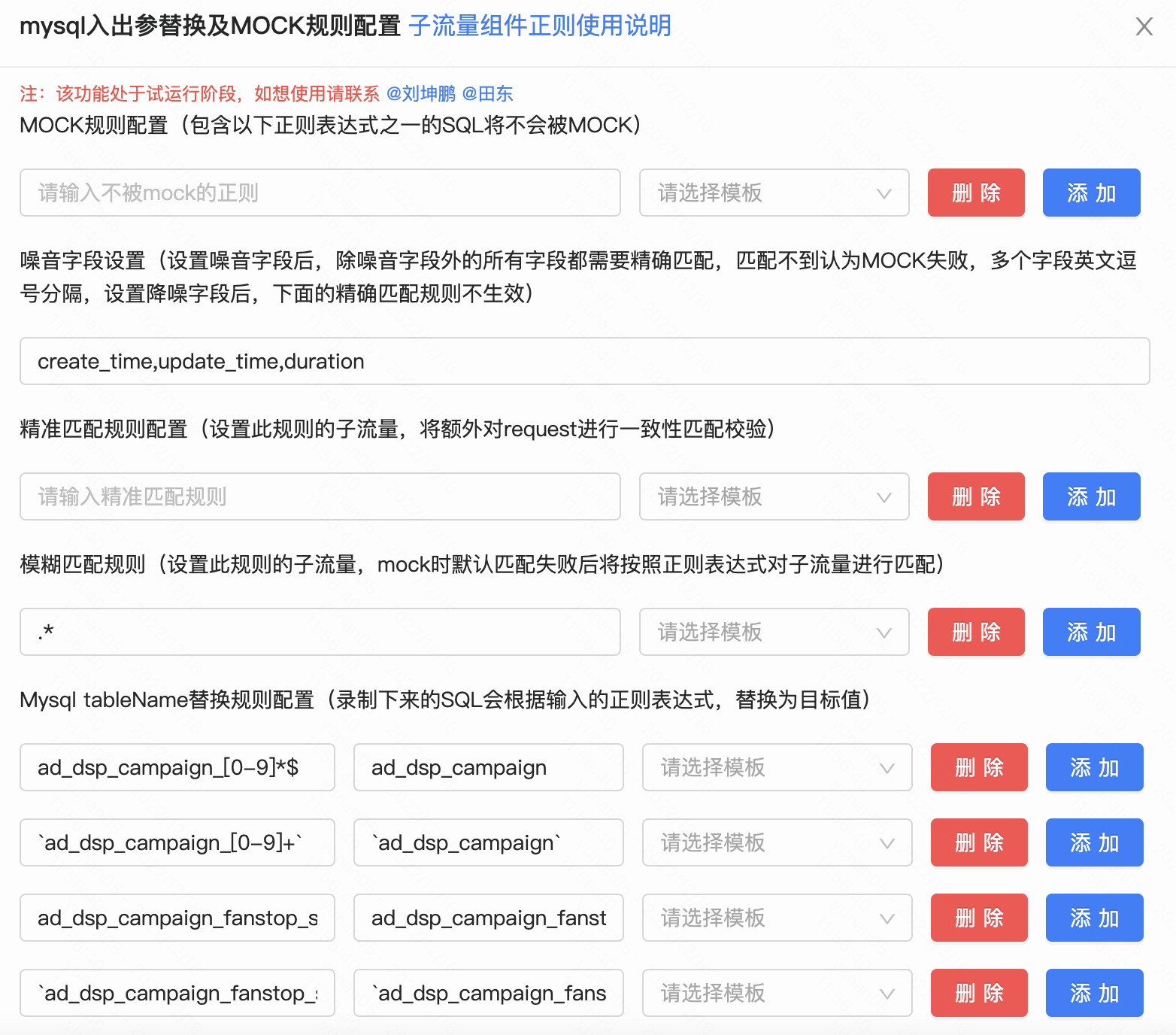
Task: Add a row after ad_dsp_campaign_[0-9]*$ rule
Action: pyautogui.click(x=1095, y=767)
